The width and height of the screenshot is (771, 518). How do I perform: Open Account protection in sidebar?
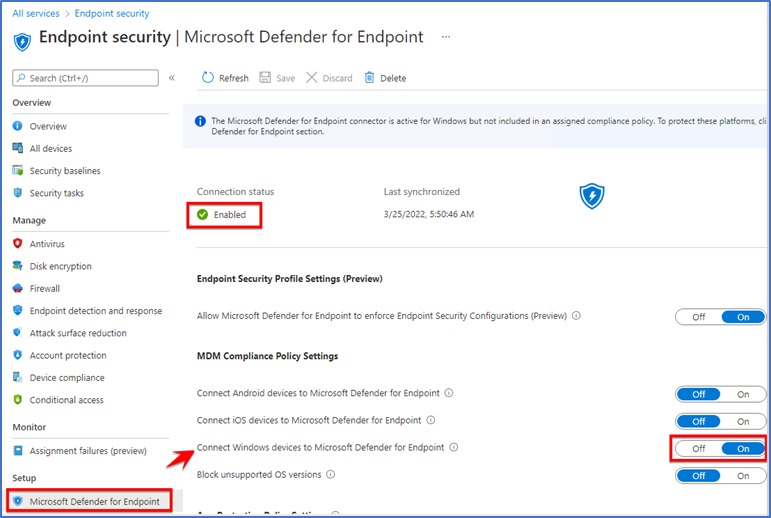pyautogui.click(x=68, y=355)
